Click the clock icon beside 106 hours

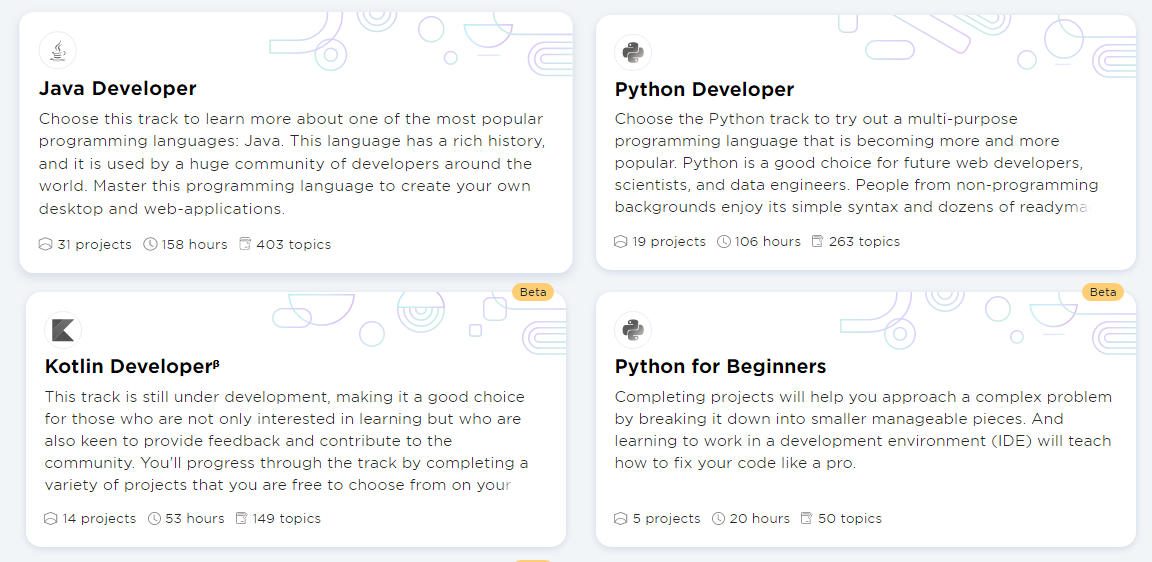tap(724, 242)
